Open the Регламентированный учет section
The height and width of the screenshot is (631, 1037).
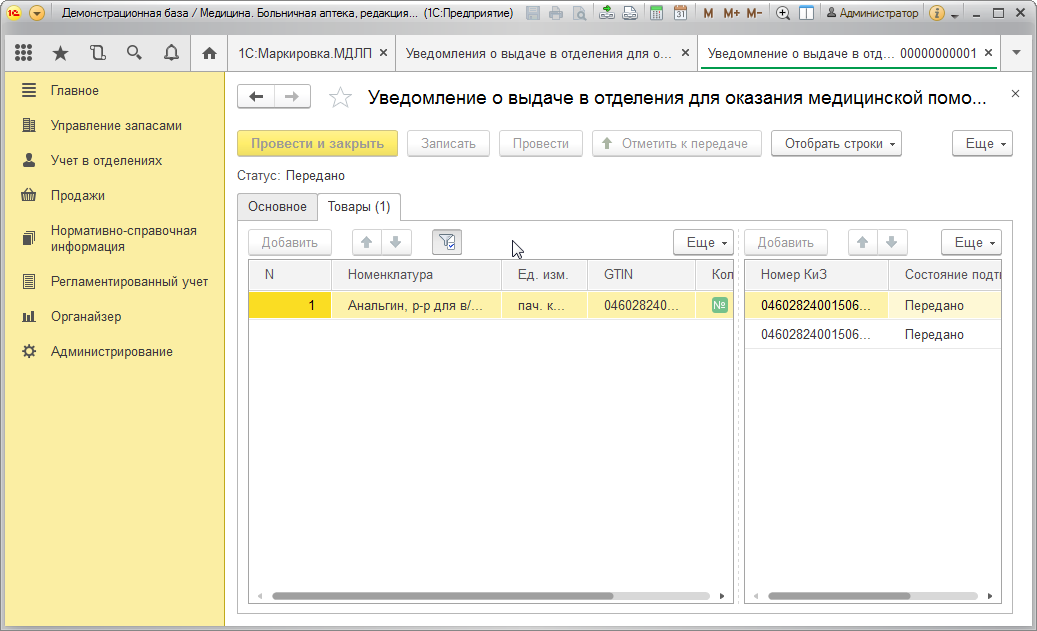[129, 282]
